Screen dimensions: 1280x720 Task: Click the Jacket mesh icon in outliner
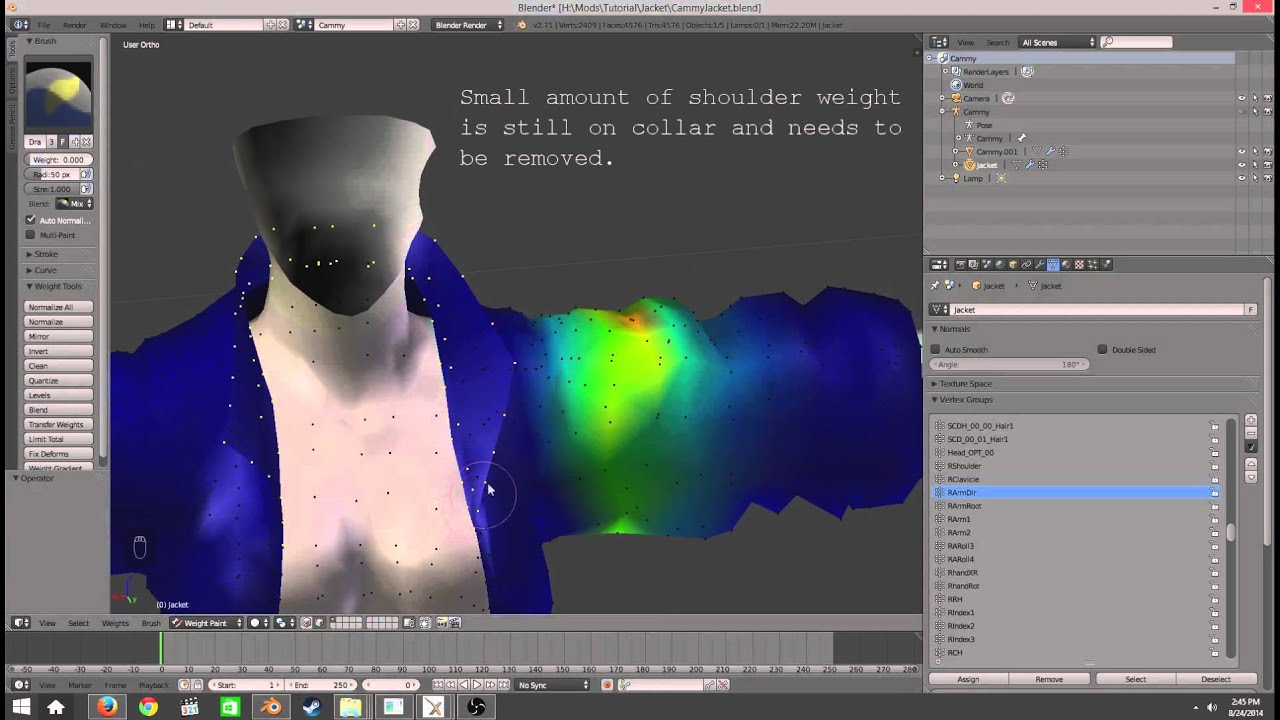click(x=969, y=165)
